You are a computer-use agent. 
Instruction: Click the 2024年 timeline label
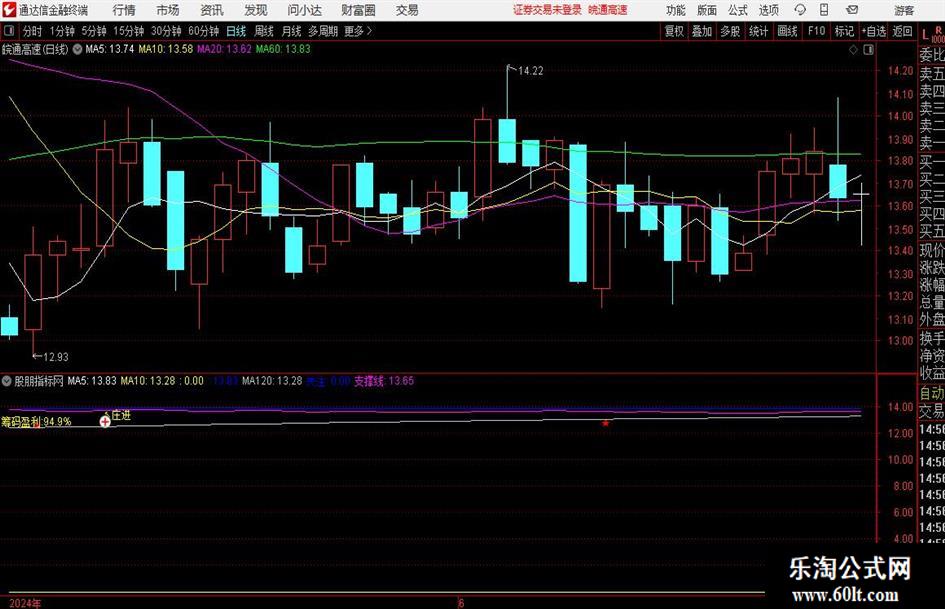25,603
